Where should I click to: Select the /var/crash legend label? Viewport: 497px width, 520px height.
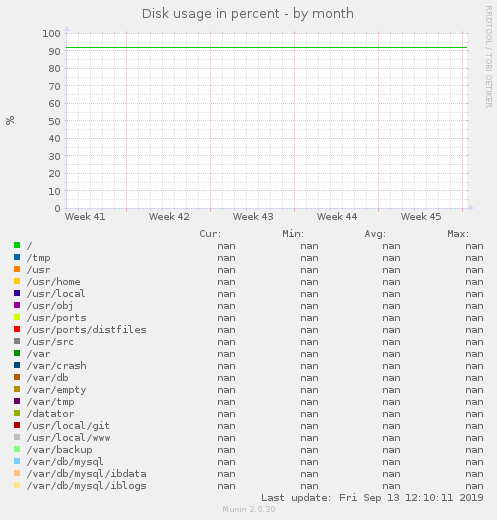[56, 366]
